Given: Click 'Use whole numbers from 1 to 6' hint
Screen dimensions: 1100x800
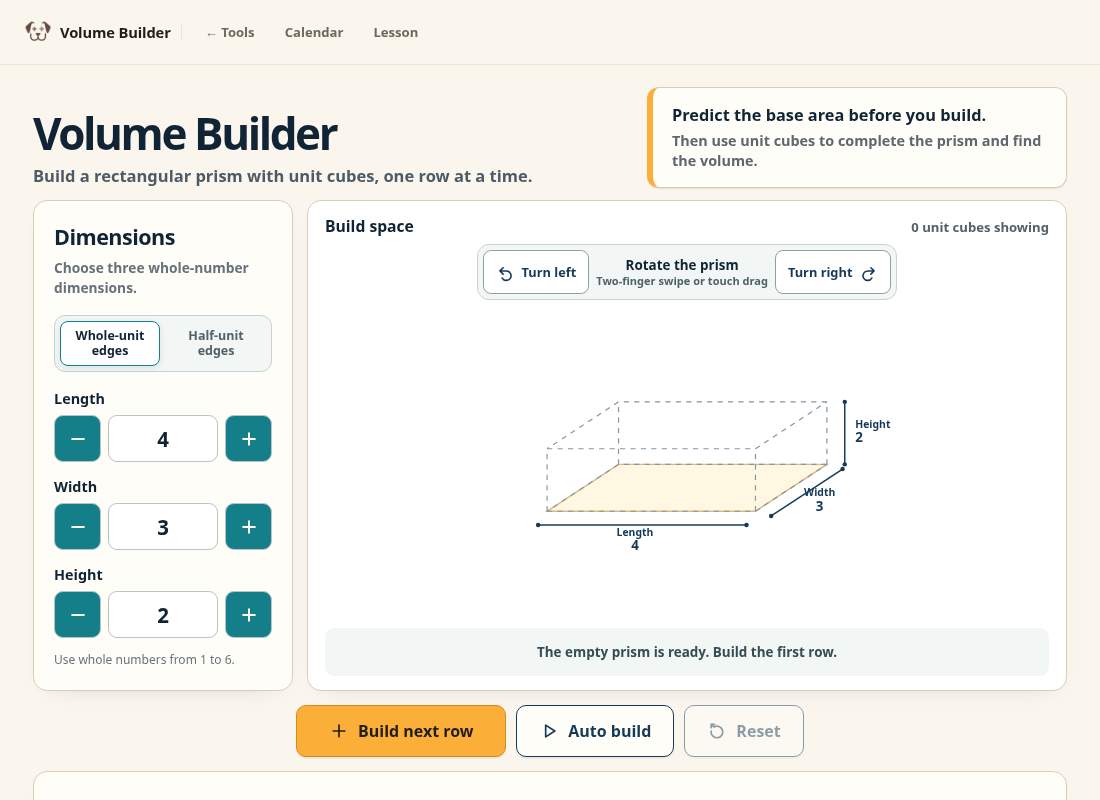Looking at the screenshot, I should [145, 660].
